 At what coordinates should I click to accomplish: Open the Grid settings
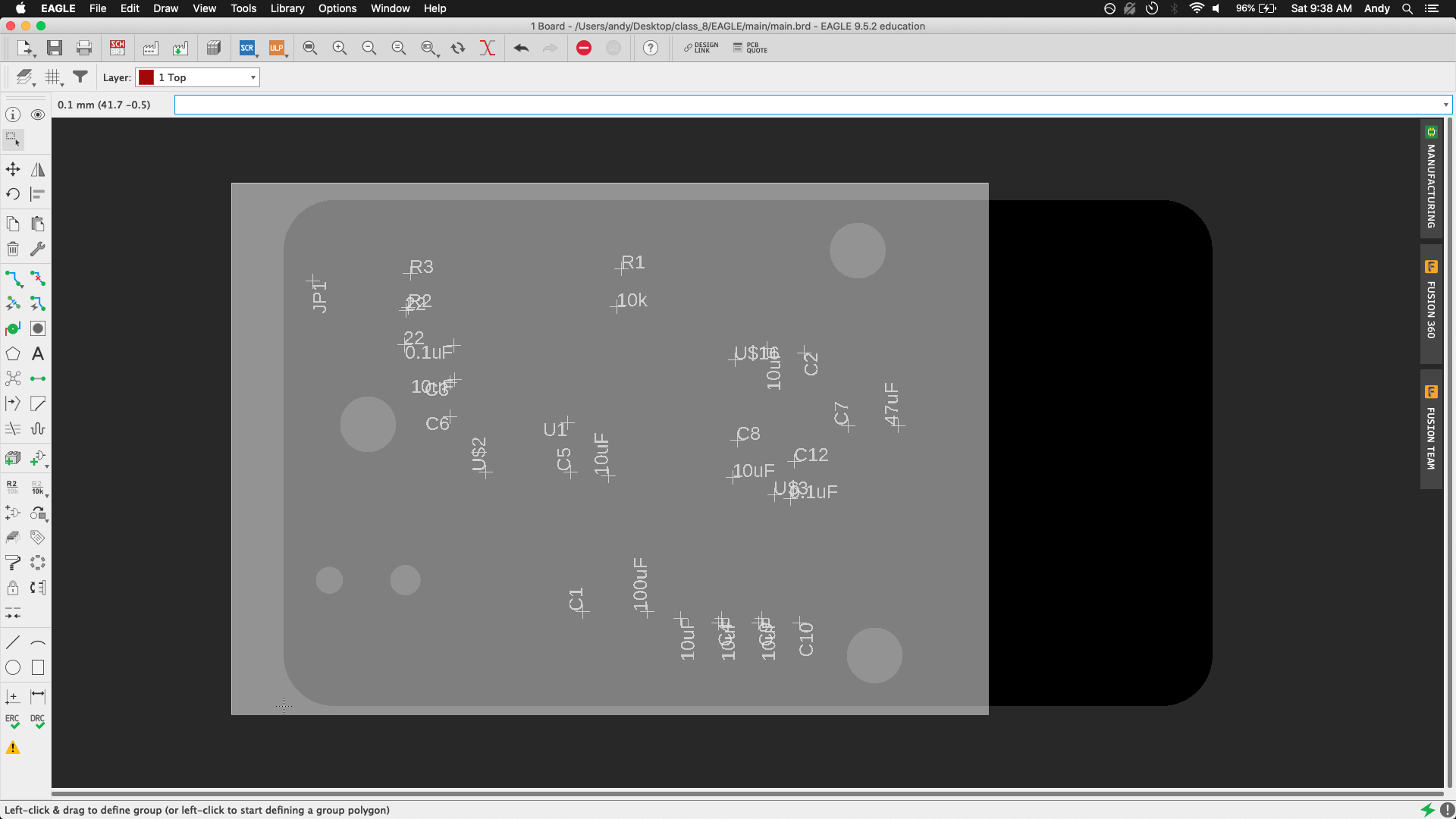click(53, 77)
